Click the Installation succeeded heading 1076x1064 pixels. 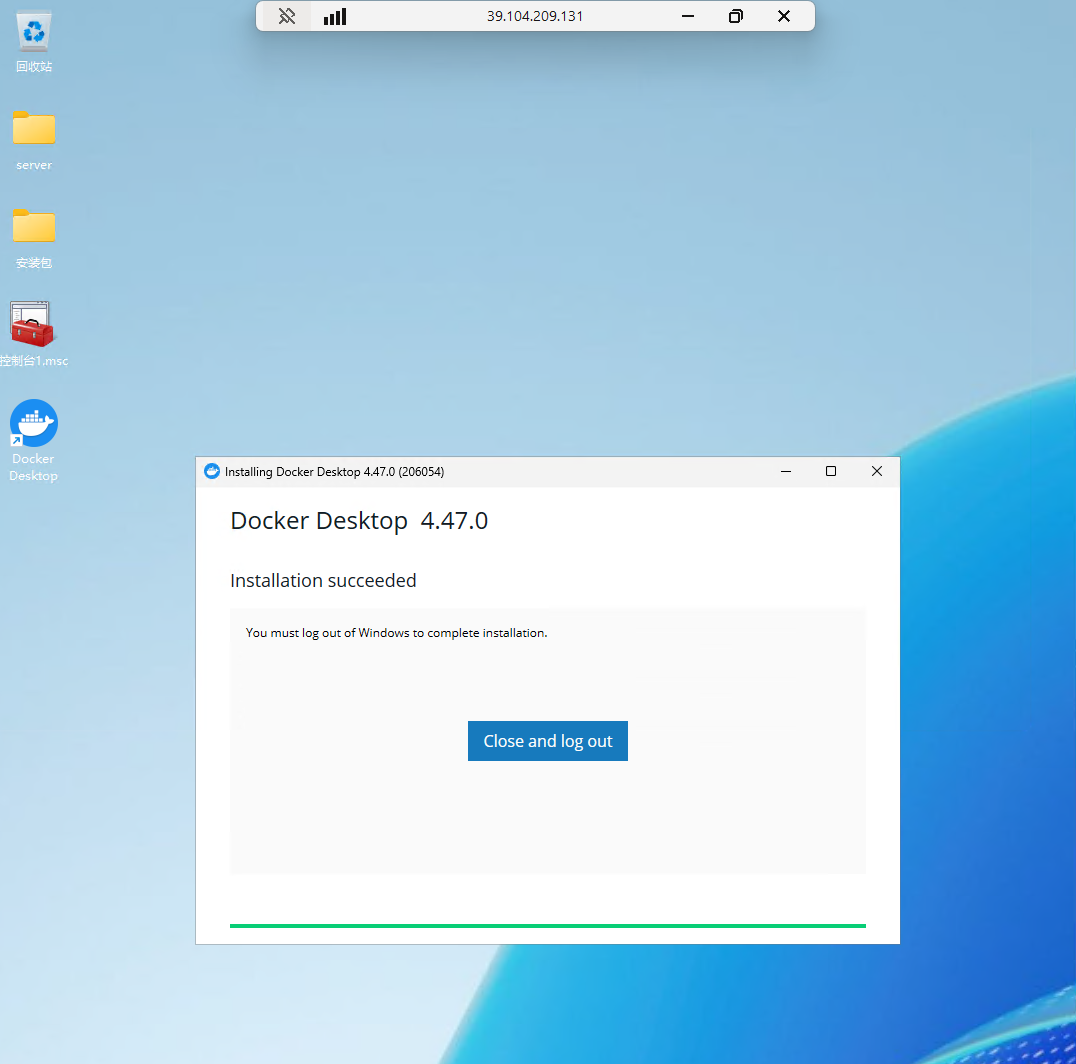point(323,580)
